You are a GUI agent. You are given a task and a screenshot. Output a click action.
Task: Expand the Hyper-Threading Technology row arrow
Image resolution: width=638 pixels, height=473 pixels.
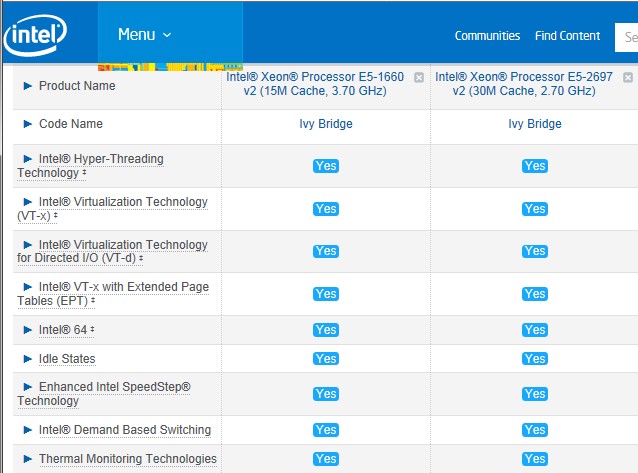tap(28, 159)
